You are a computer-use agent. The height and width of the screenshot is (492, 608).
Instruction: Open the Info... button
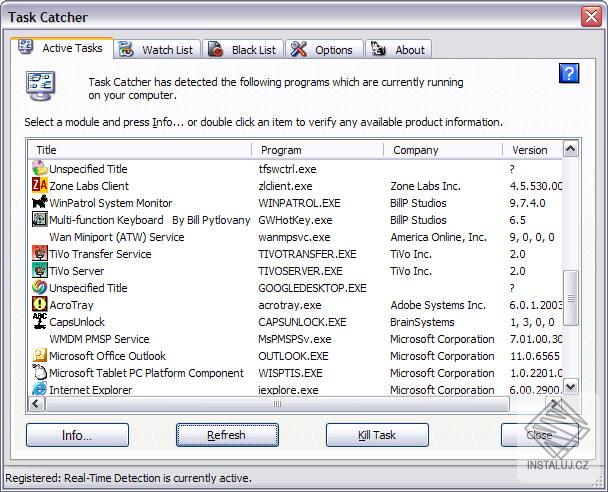click(77, 435)
